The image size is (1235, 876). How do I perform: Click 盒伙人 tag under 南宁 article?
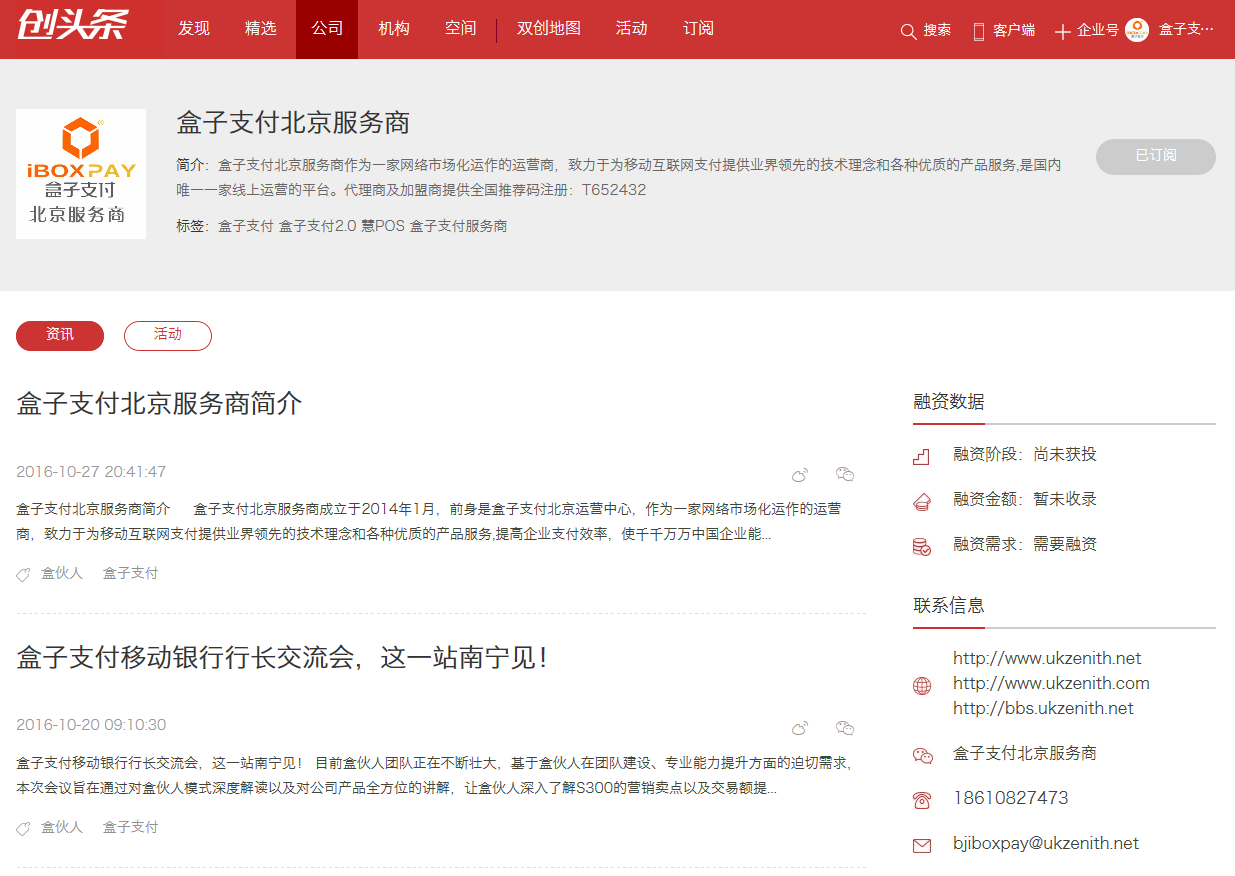point(62,828)
